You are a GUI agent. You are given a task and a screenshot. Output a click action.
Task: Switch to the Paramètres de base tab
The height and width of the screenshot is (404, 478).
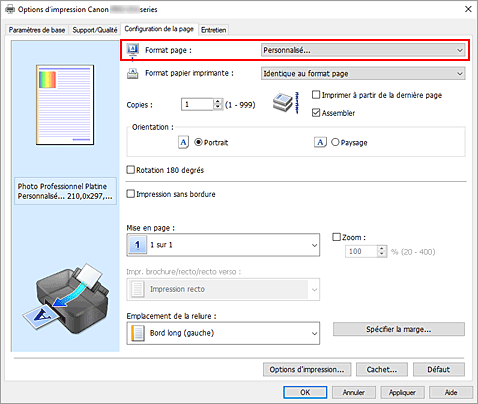tap(37, 30)
